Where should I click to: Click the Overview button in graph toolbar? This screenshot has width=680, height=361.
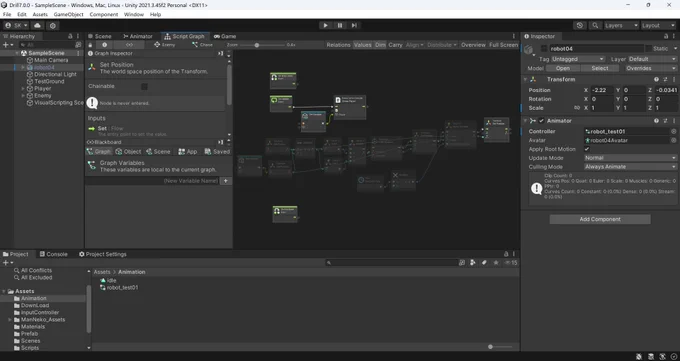pyautogui.click(x=473, y=45)
